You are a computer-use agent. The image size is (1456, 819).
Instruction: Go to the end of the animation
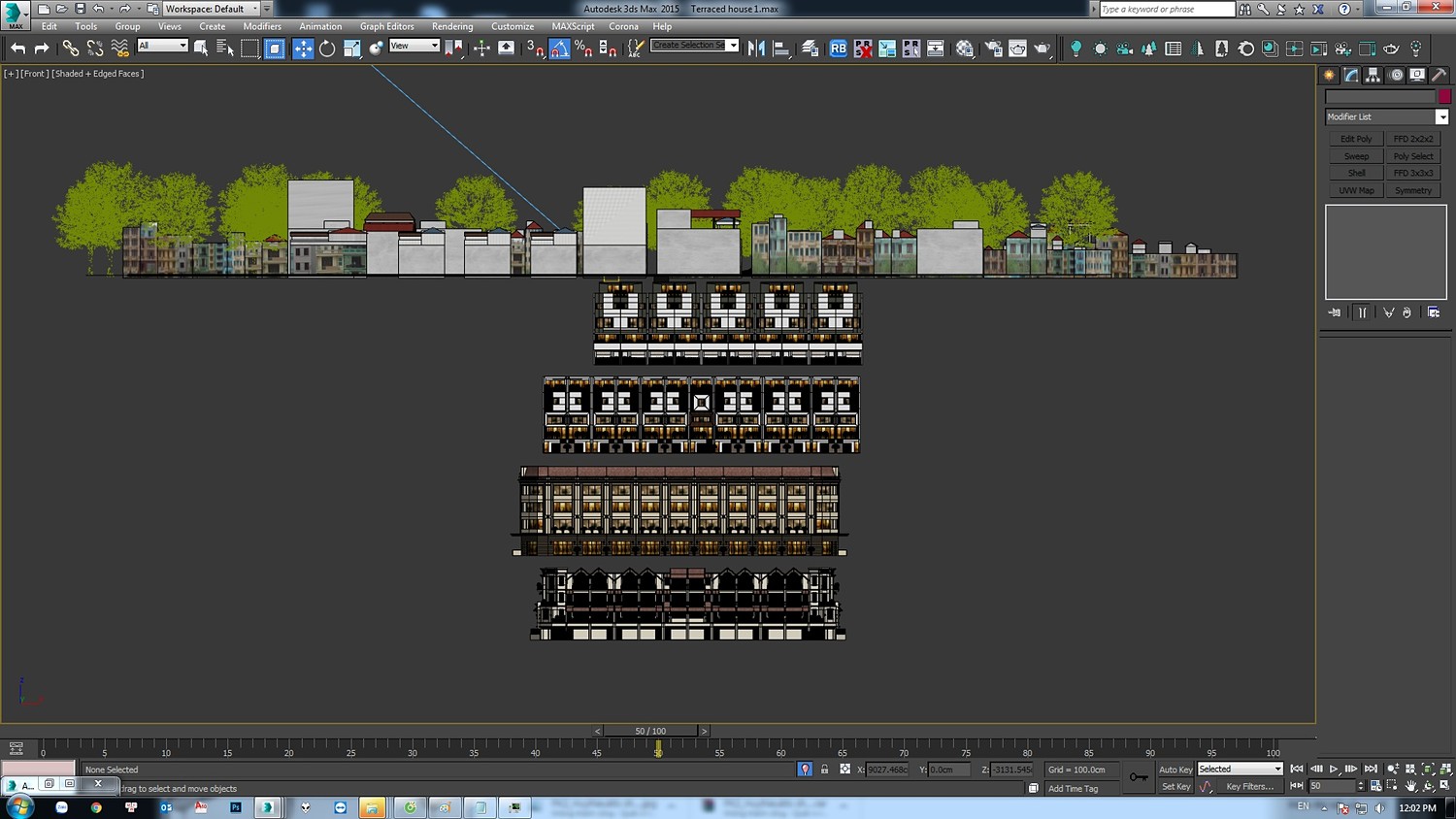point(1371,769)
